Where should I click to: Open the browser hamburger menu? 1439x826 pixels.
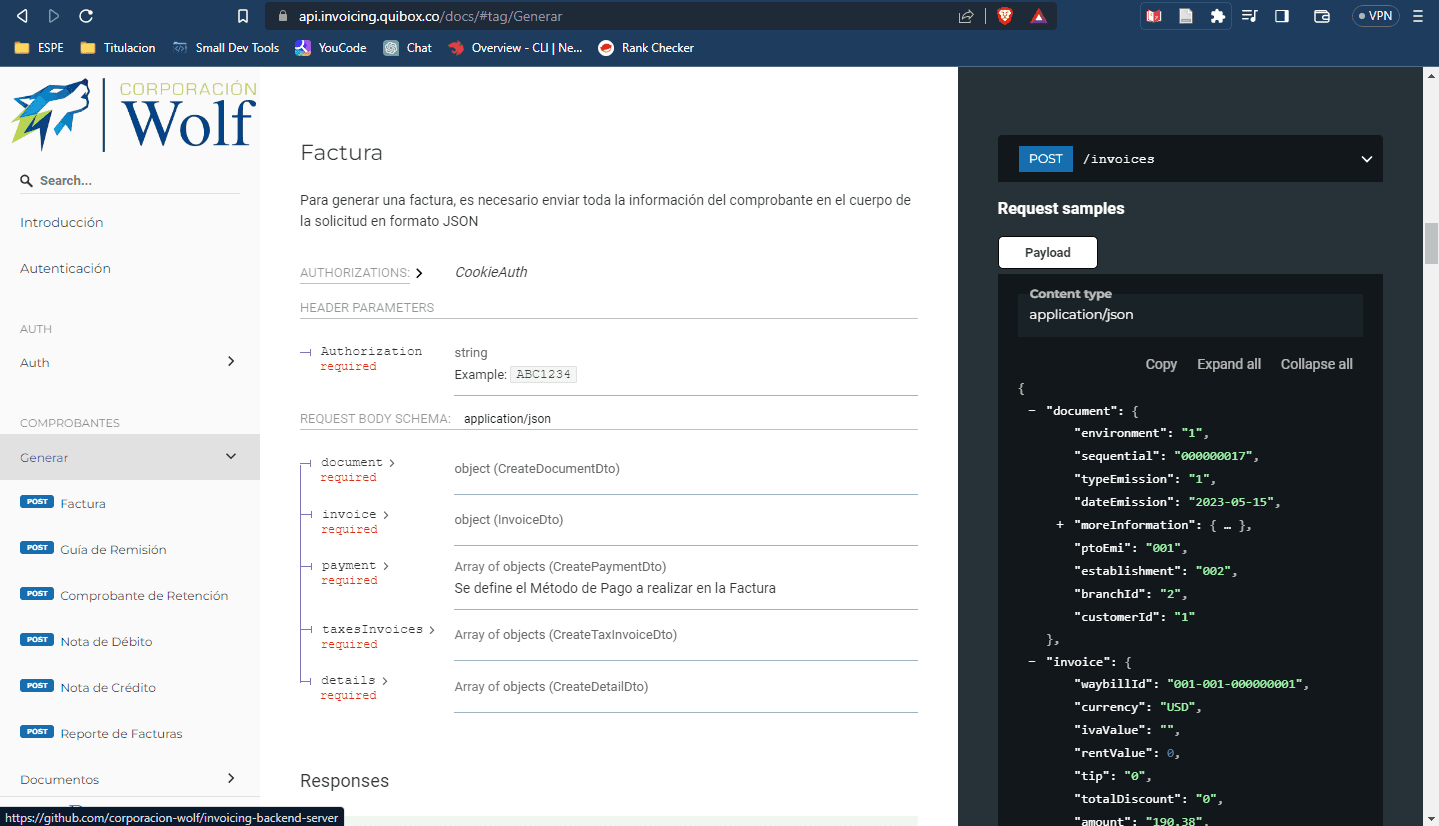click(x=1419, y=16)
